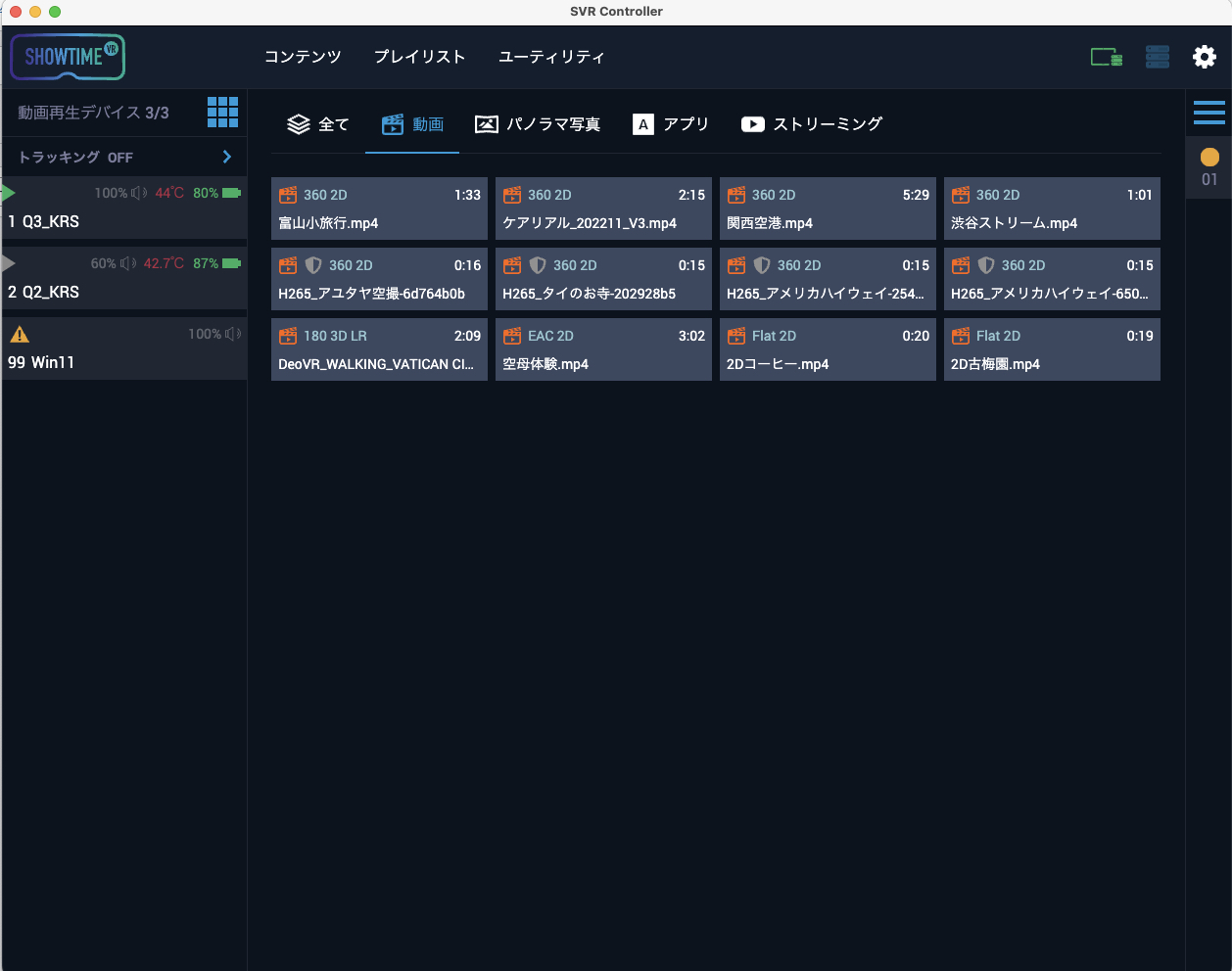Click shield icon on H265_タイのお寺 video
Viewport: 1232px width, 971px height.
click(538, 265)
